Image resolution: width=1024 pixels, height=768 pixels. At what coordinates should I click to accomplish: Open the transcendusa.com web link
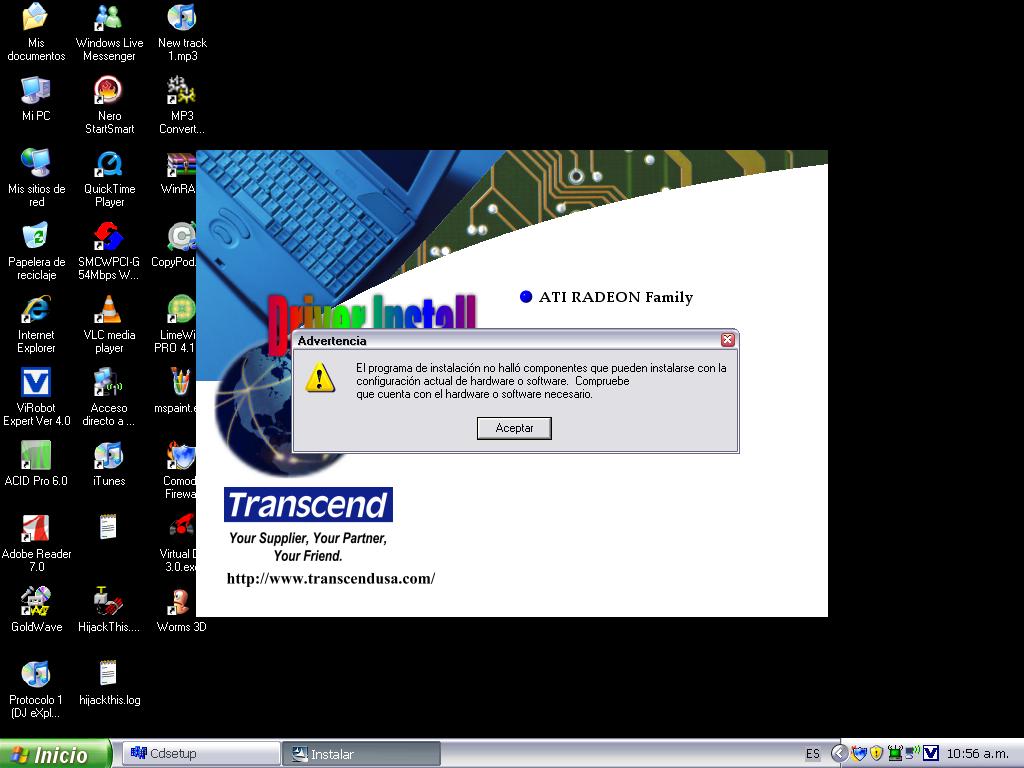tap(330, 579)
